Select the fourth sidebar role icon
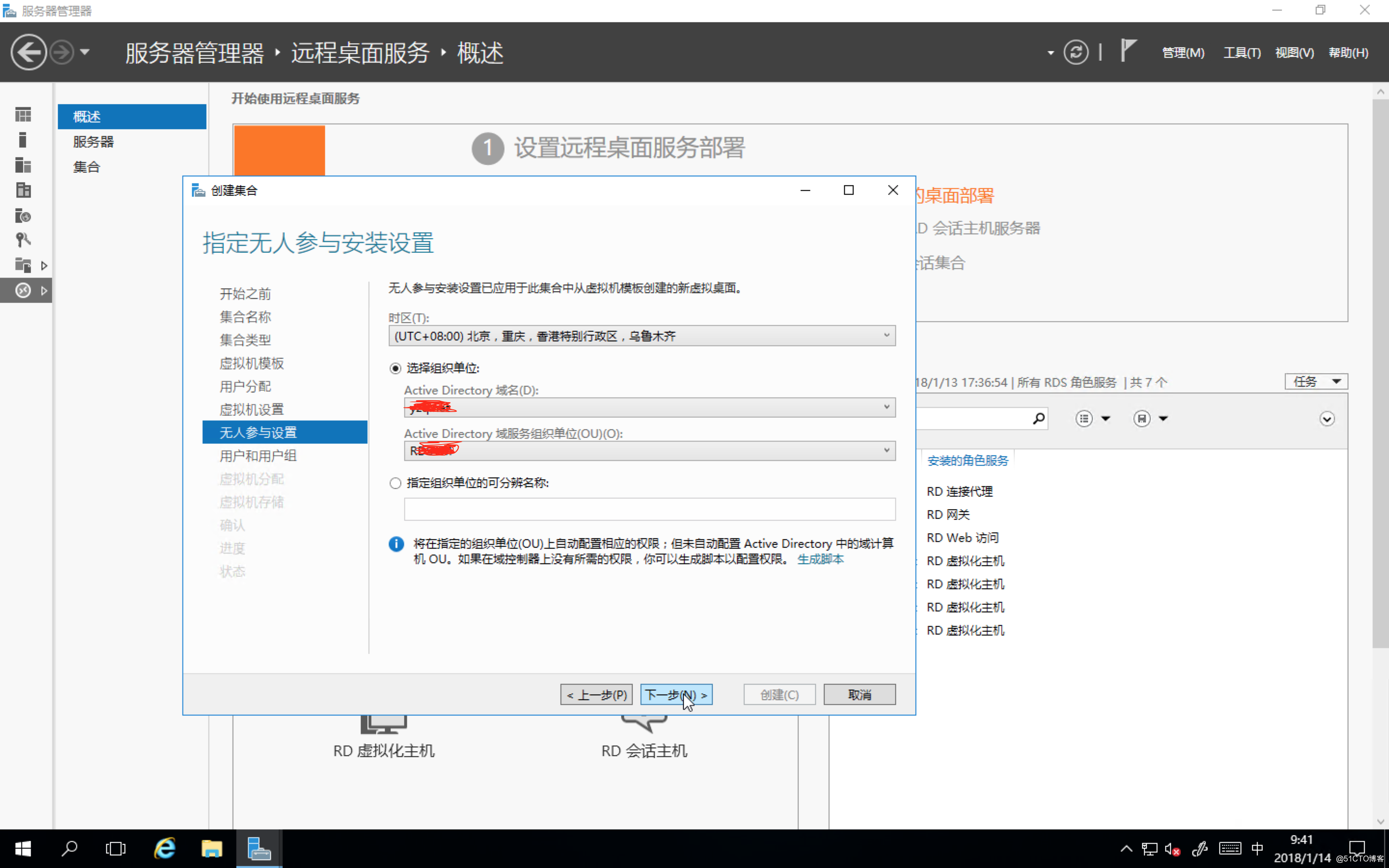The width and height of the screenshot is (1389, 868). [23, 190]
